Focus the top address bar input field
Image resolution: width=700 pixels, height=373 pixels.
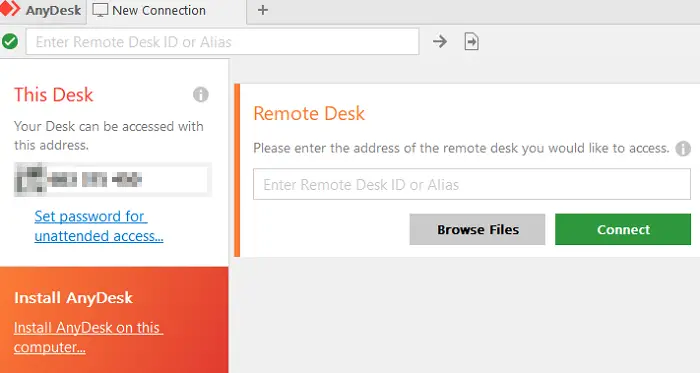click(x=222, y=41)
